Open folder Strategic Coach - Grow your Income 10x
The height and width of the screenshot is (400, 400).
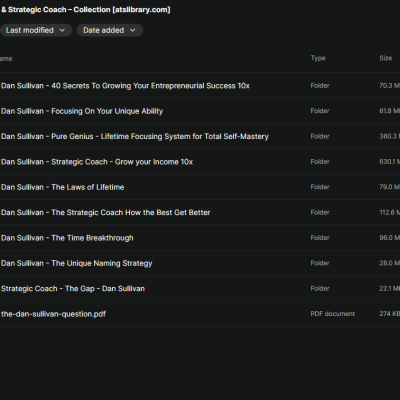point(97,162)
